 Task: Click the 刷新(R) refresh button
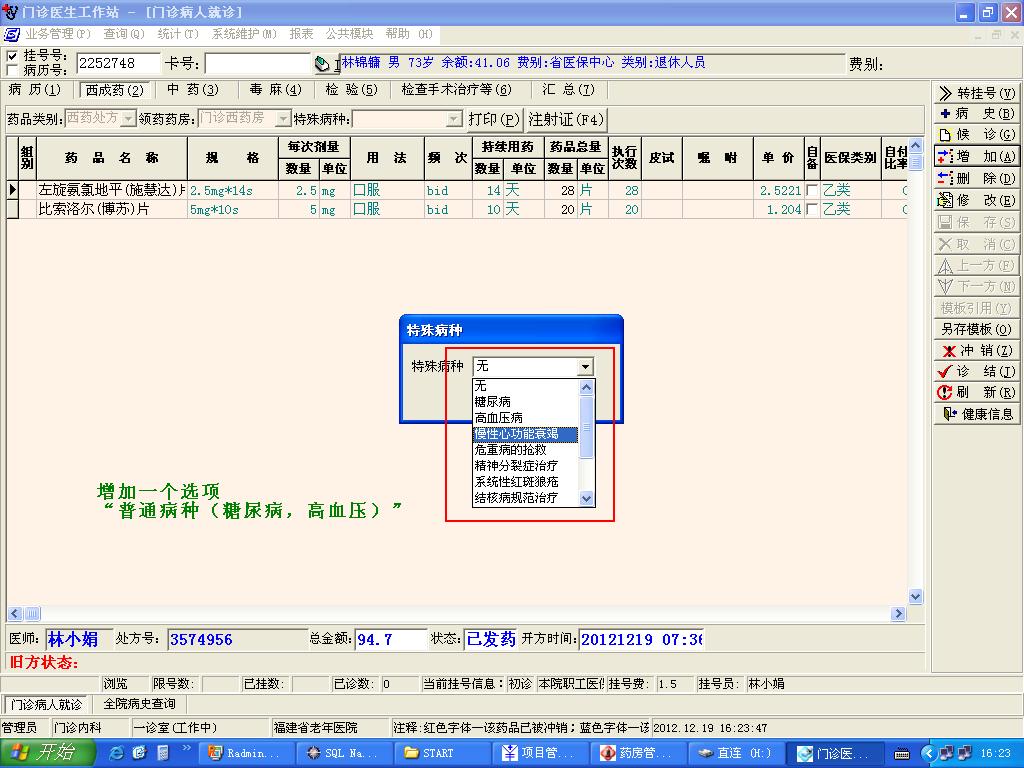[x=976, y=392]
